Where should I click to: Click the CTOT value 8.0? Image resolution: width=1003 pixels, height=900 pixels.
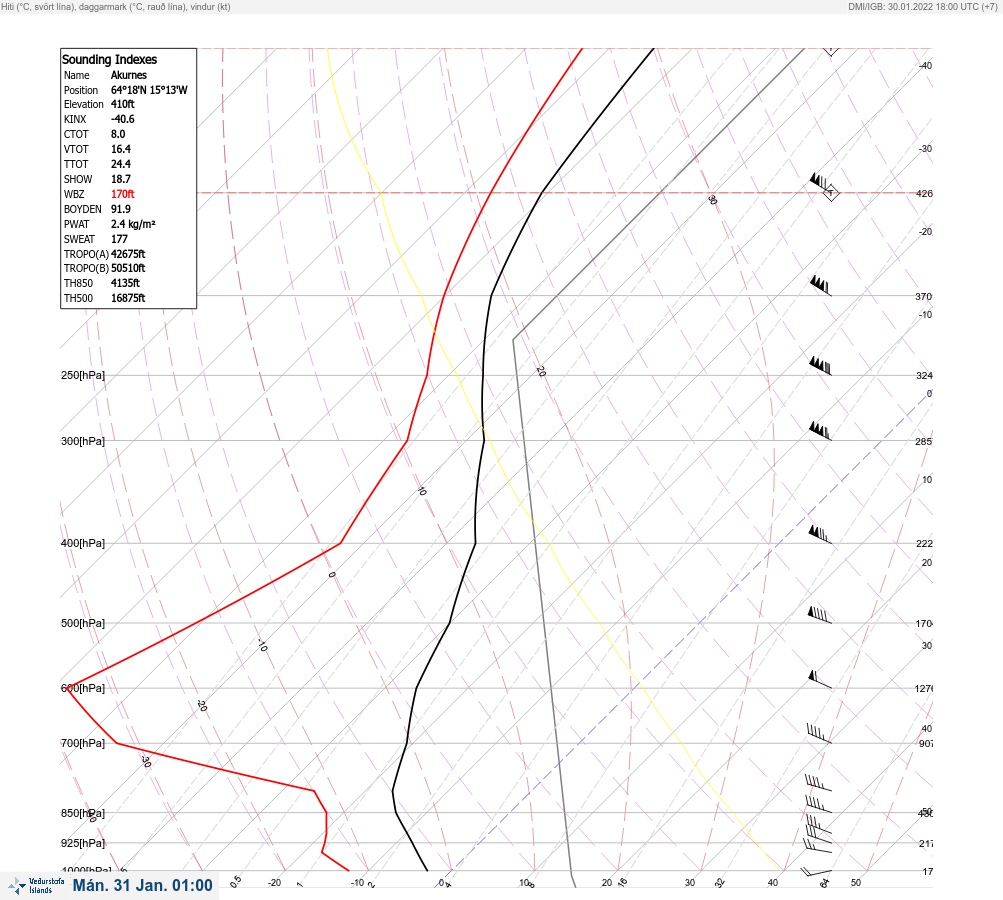click(x=118, y=134)
